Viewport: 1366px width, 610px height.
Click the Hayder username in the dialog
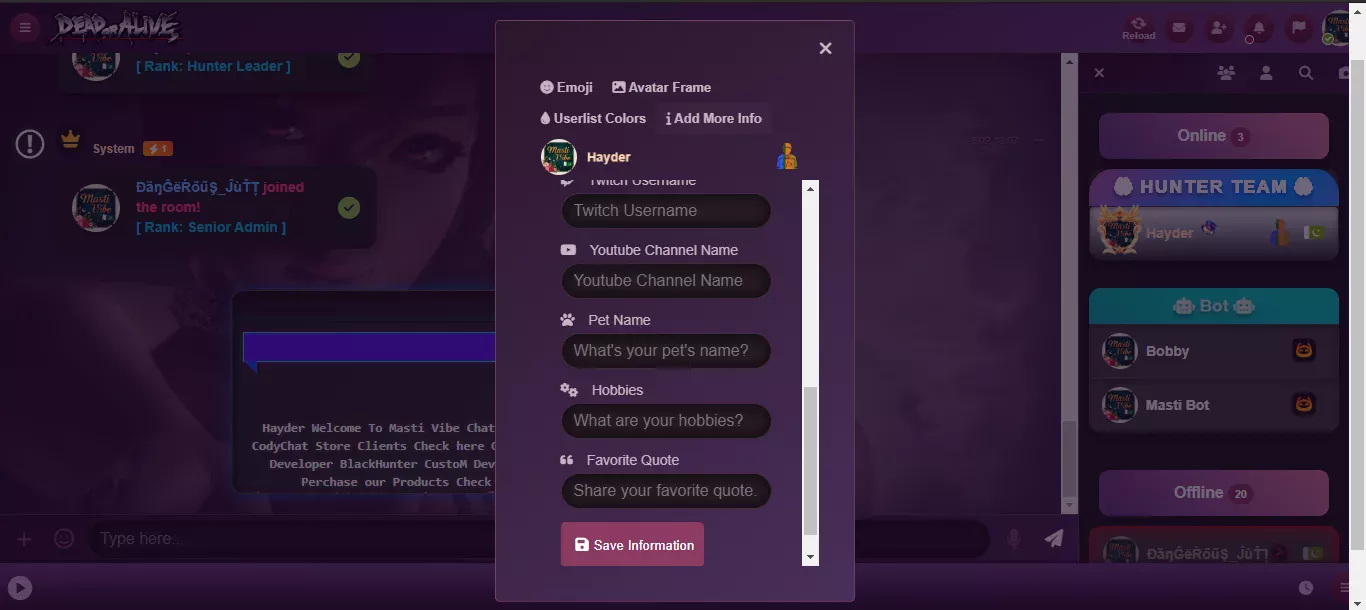coord(609,157)
